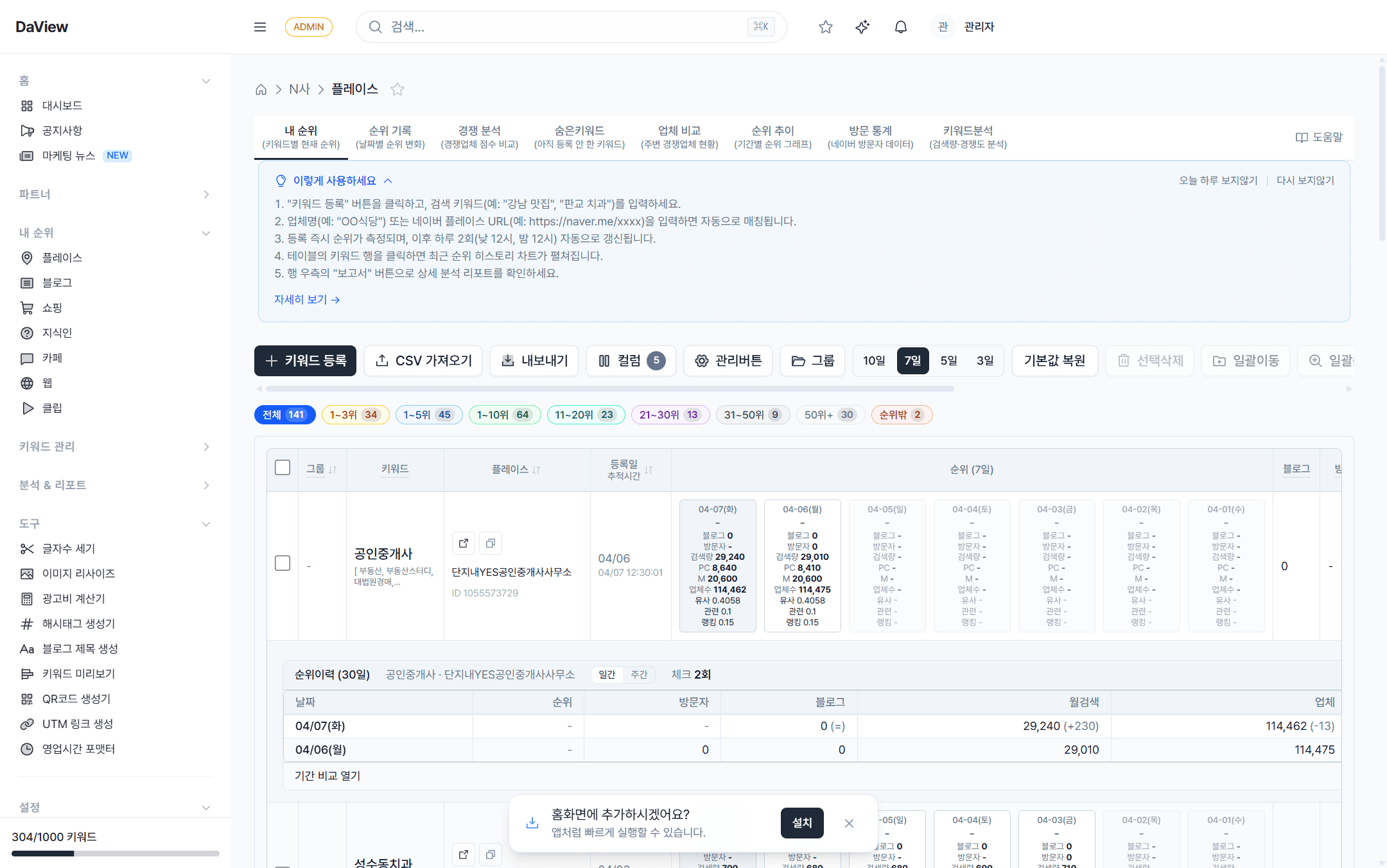The width and height of the screenshot is (1387, 868).
Task: Open the 블로그 ranking section in sidebar
Action: click(x=57, y=282)
